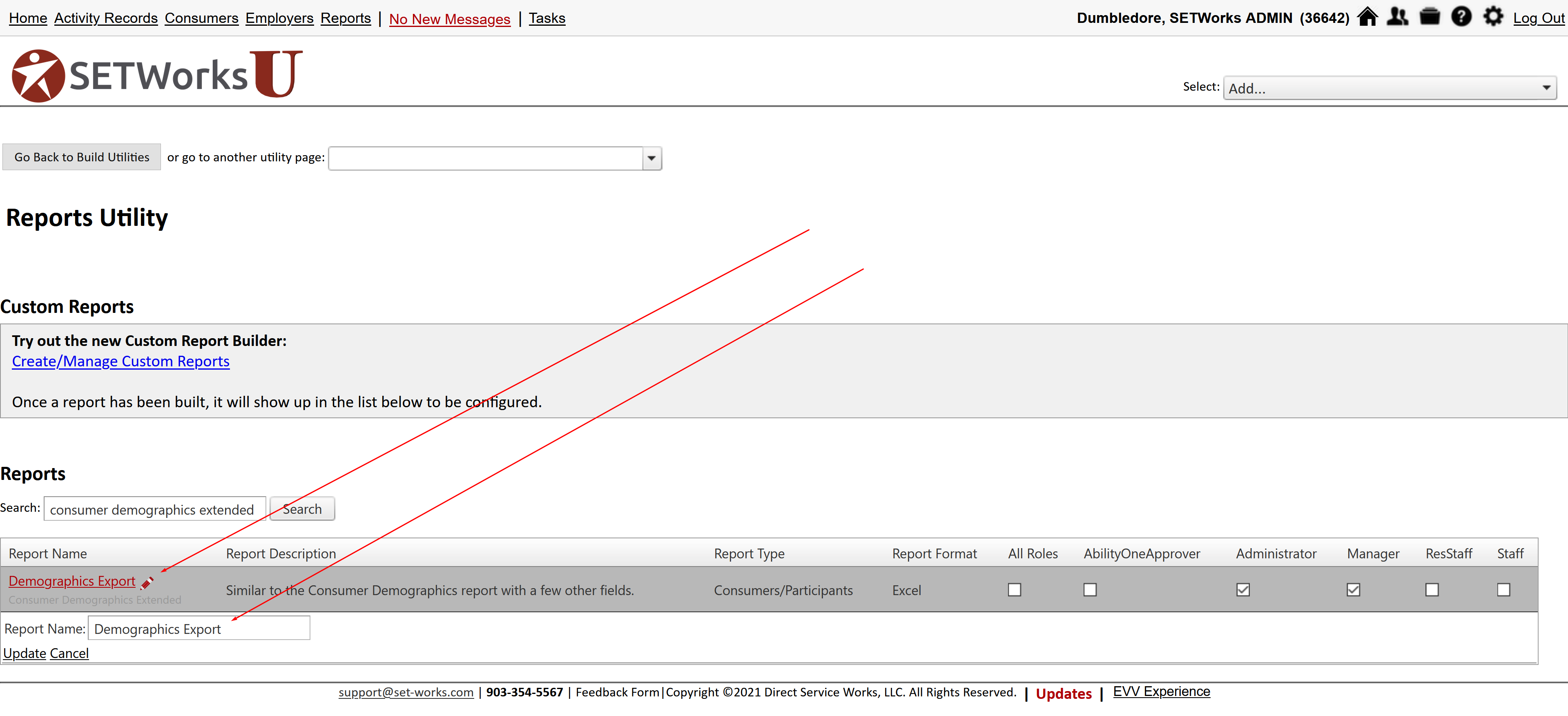Open the Activity Records menu
The height and width of the screenshot is (716, 1568).
pyautogui.click(x=106, y=18)
